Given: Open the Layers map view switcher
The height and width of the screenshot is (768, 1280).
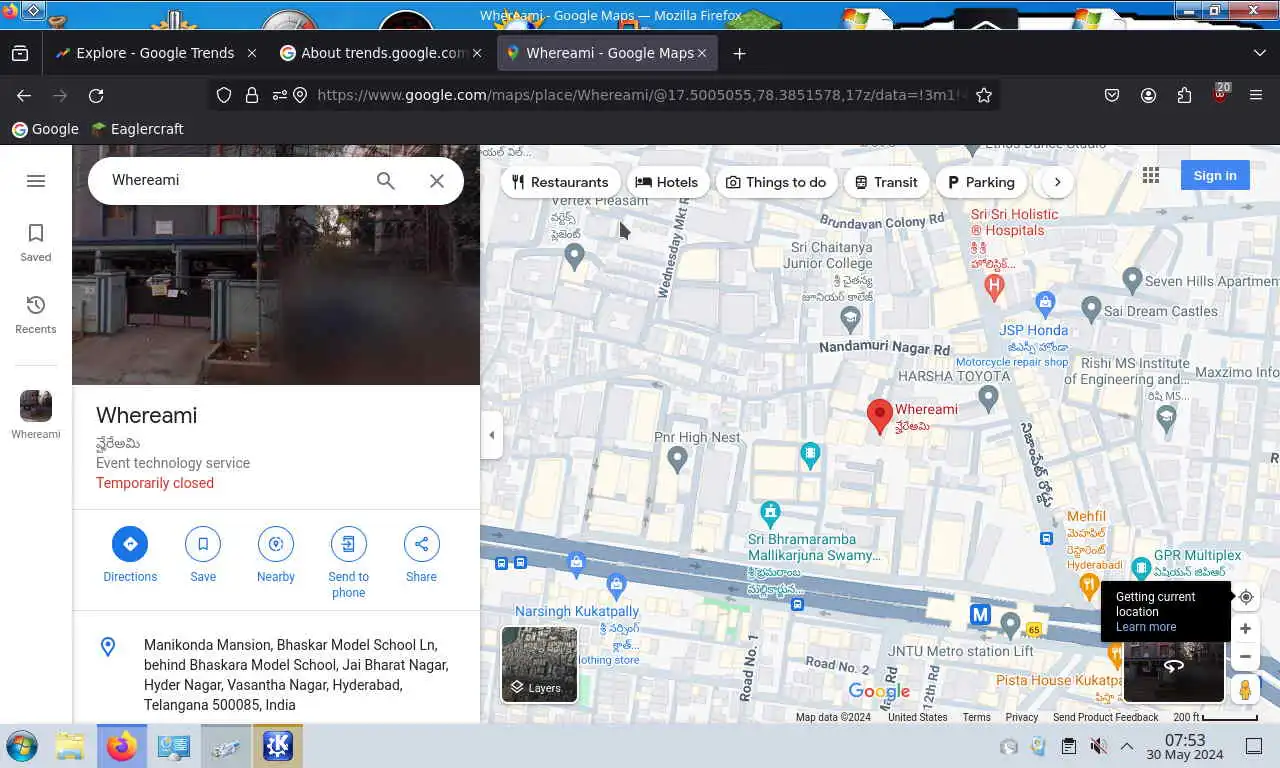Looking at the screenshot, I should [x=539, y=664].
